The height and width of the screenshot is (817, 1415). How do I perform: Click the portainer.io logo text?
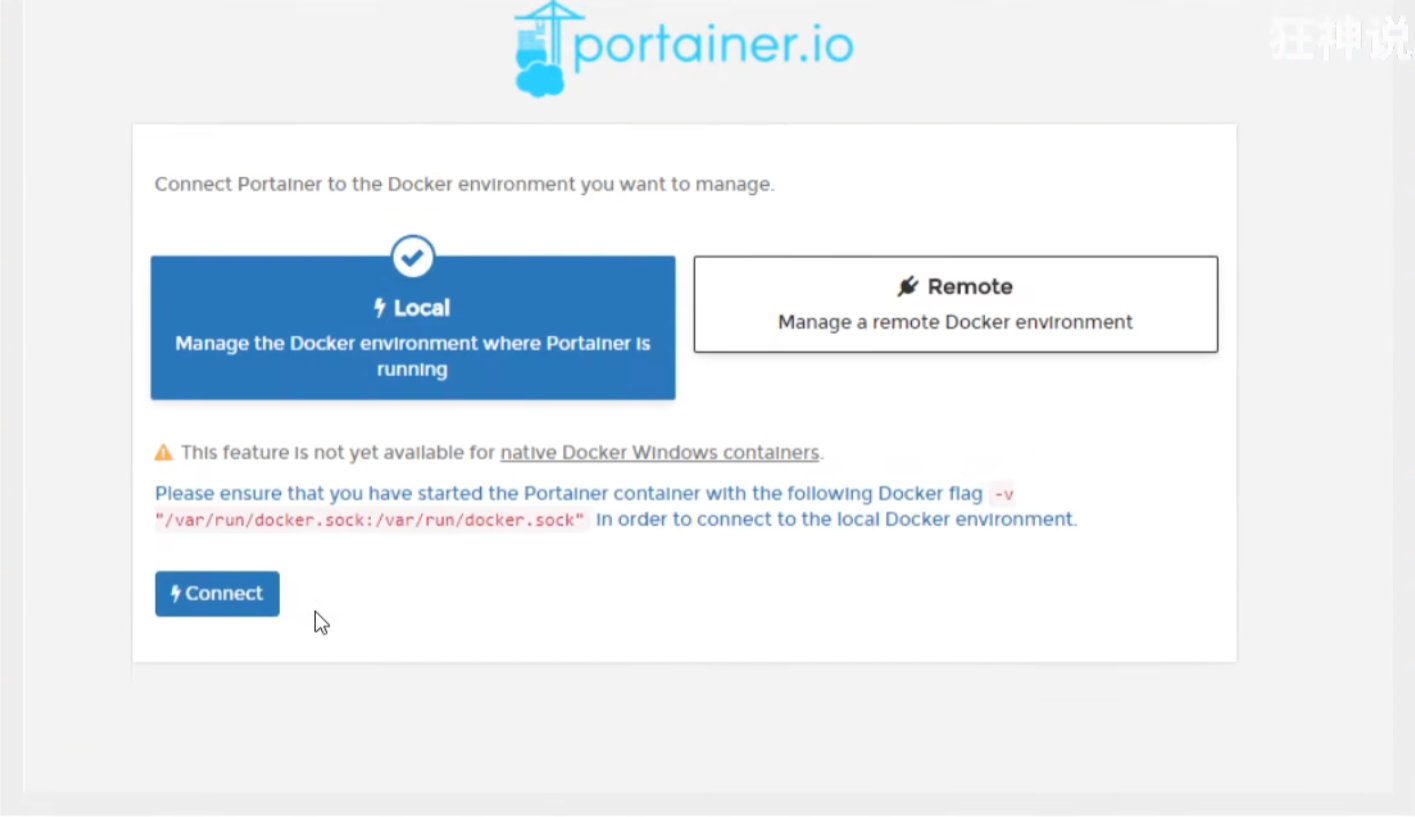[713, 45]
